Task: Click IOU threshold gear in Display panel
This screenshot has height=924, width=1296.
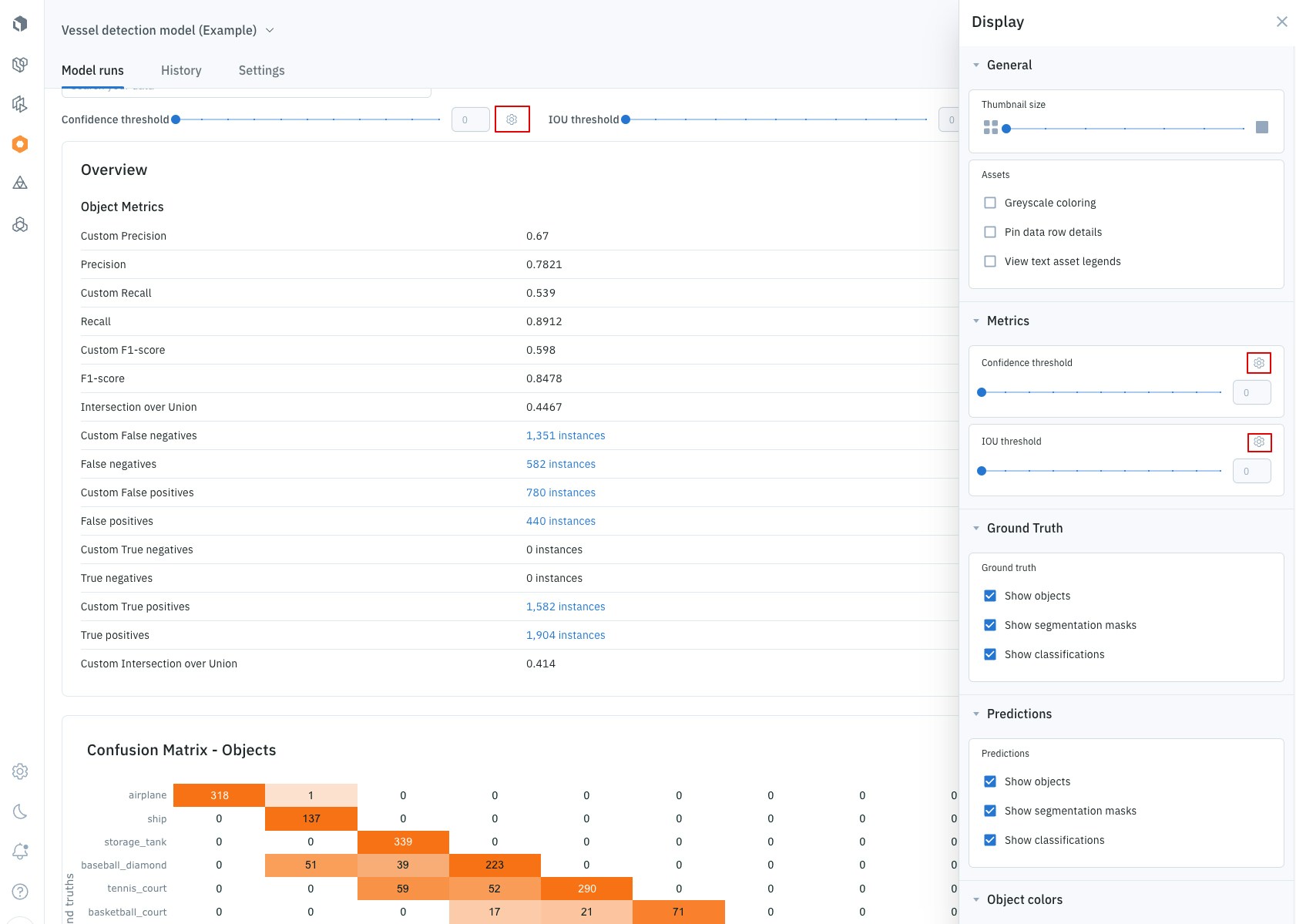Action: click(1259, 442)
